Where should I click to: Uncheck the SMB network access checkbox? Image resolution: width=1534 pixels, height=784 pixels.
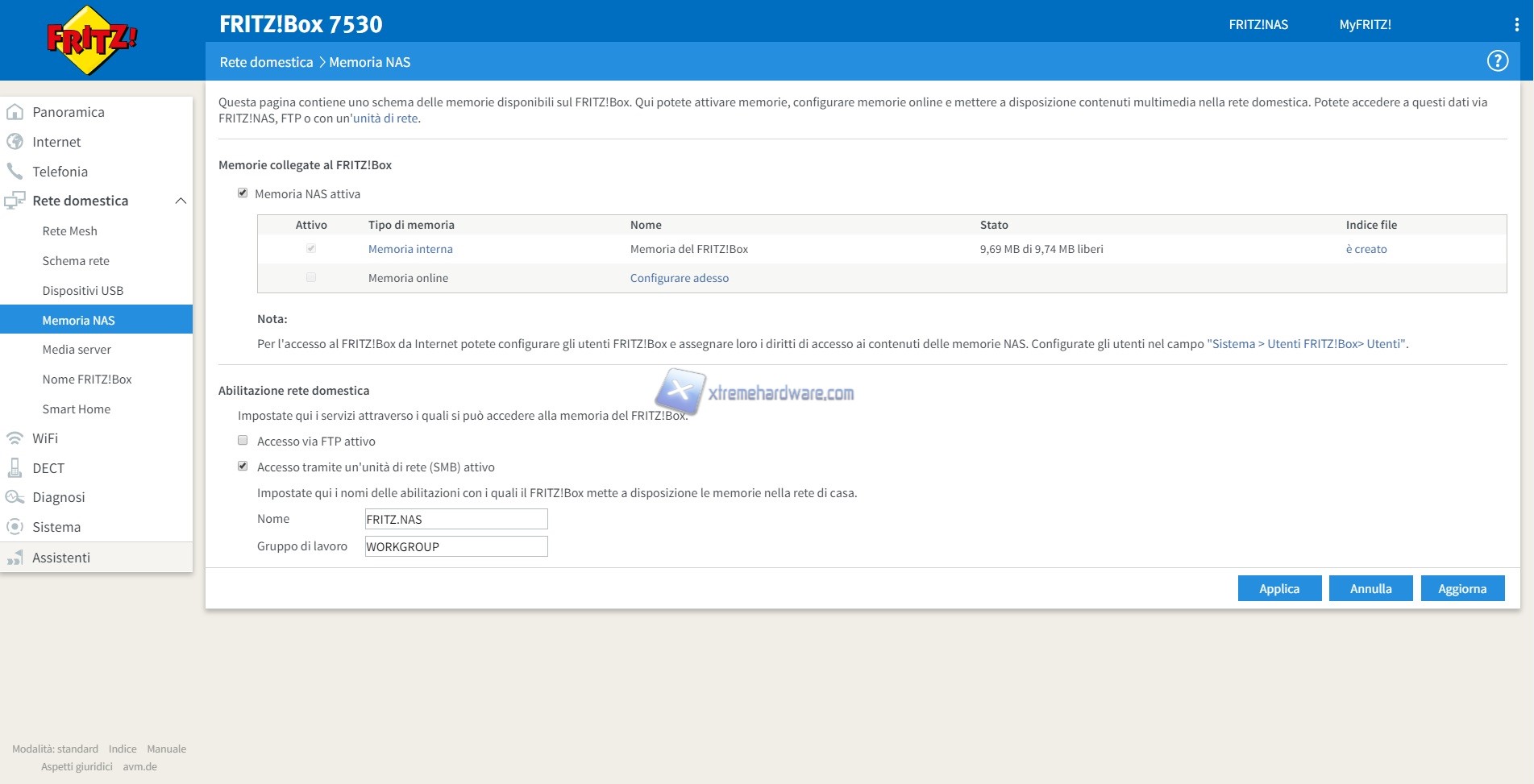coord(243,467)
